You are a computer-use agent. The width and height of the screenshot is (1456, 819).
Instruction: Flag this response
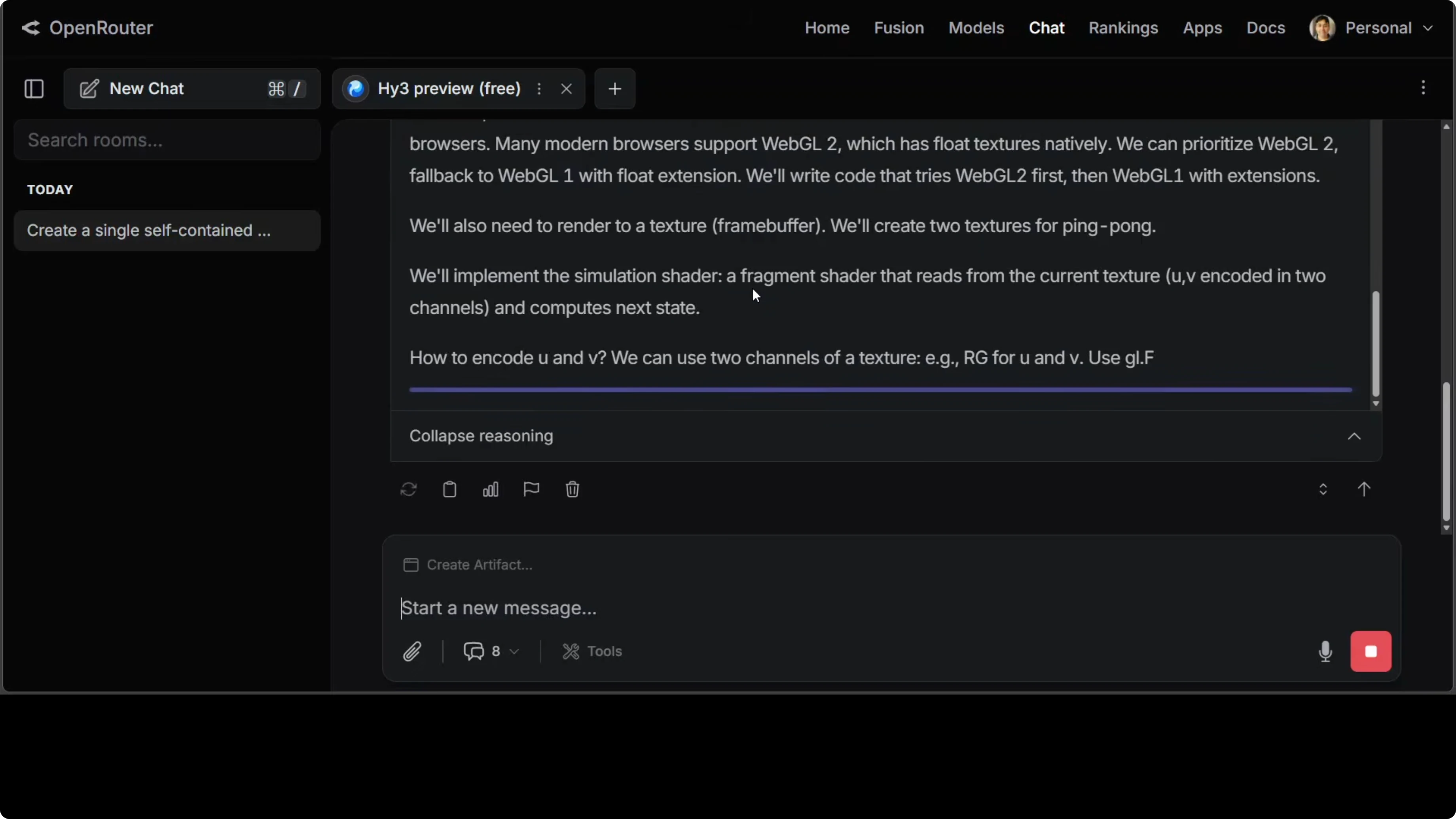pyautogui.click(x=531, y=489)
